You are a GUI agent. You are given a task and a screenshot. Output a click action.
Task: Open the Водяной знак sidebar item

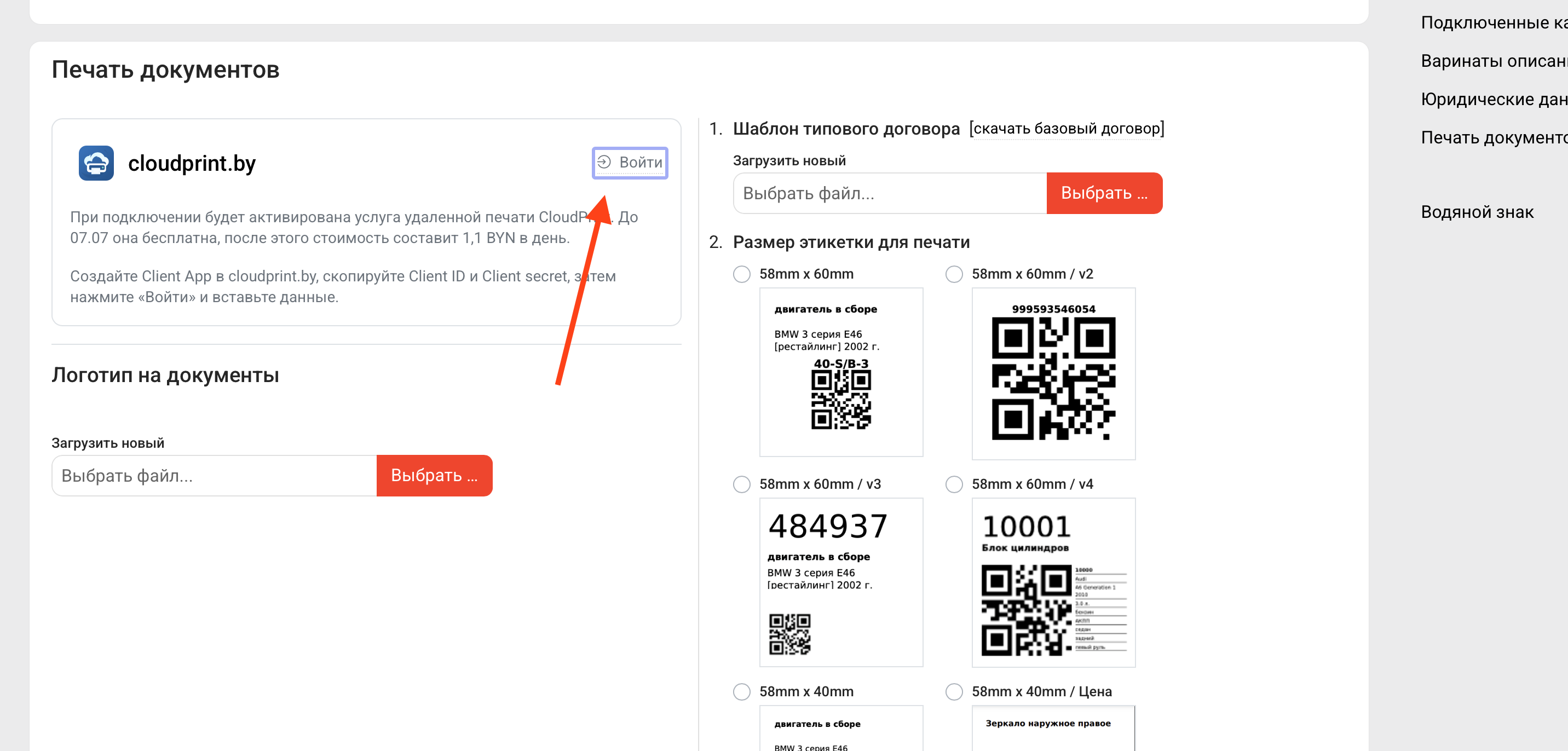[1477, 212]
